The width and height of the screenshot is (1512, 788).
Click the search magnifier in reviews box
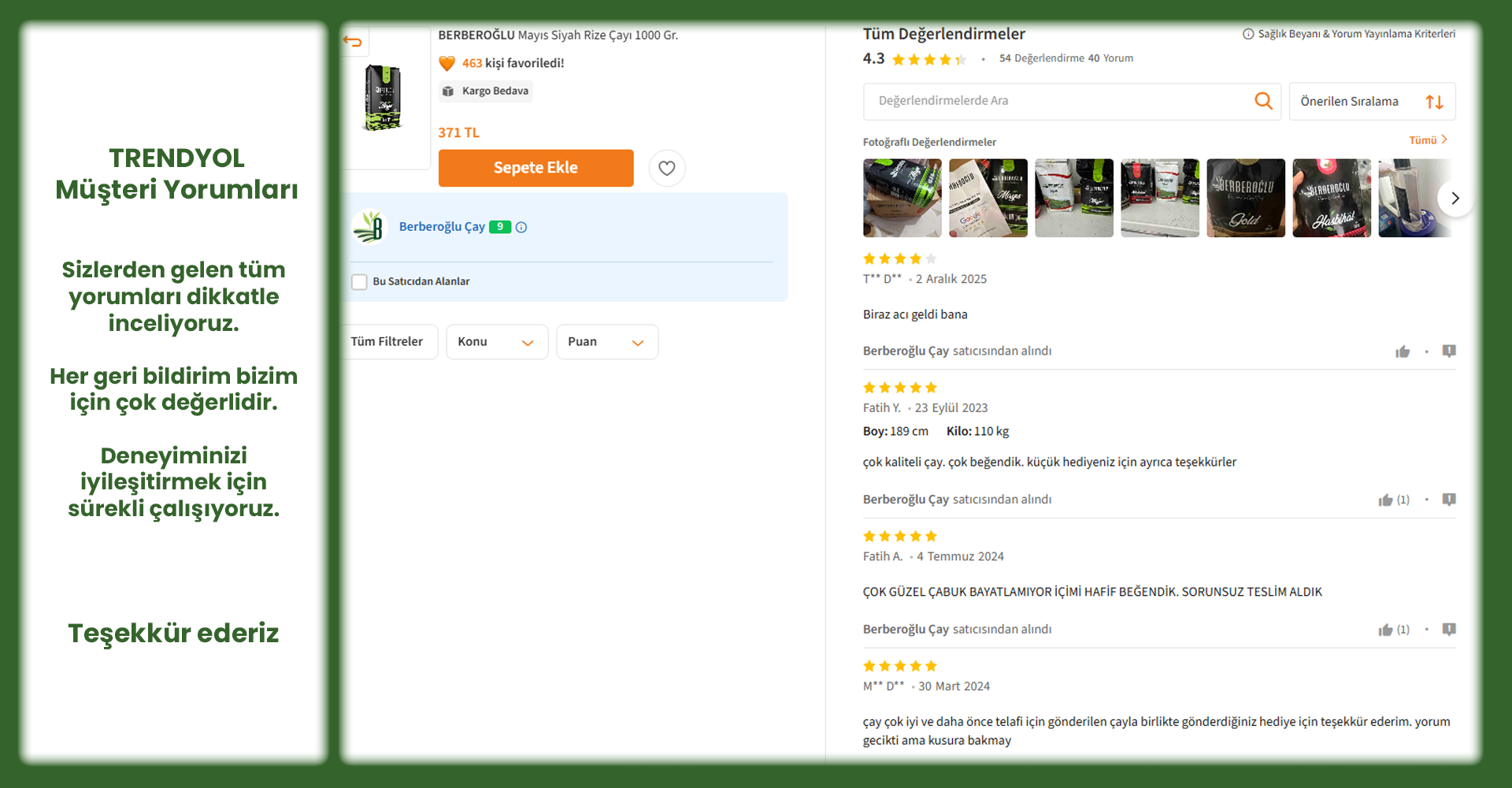point(1263,101)
